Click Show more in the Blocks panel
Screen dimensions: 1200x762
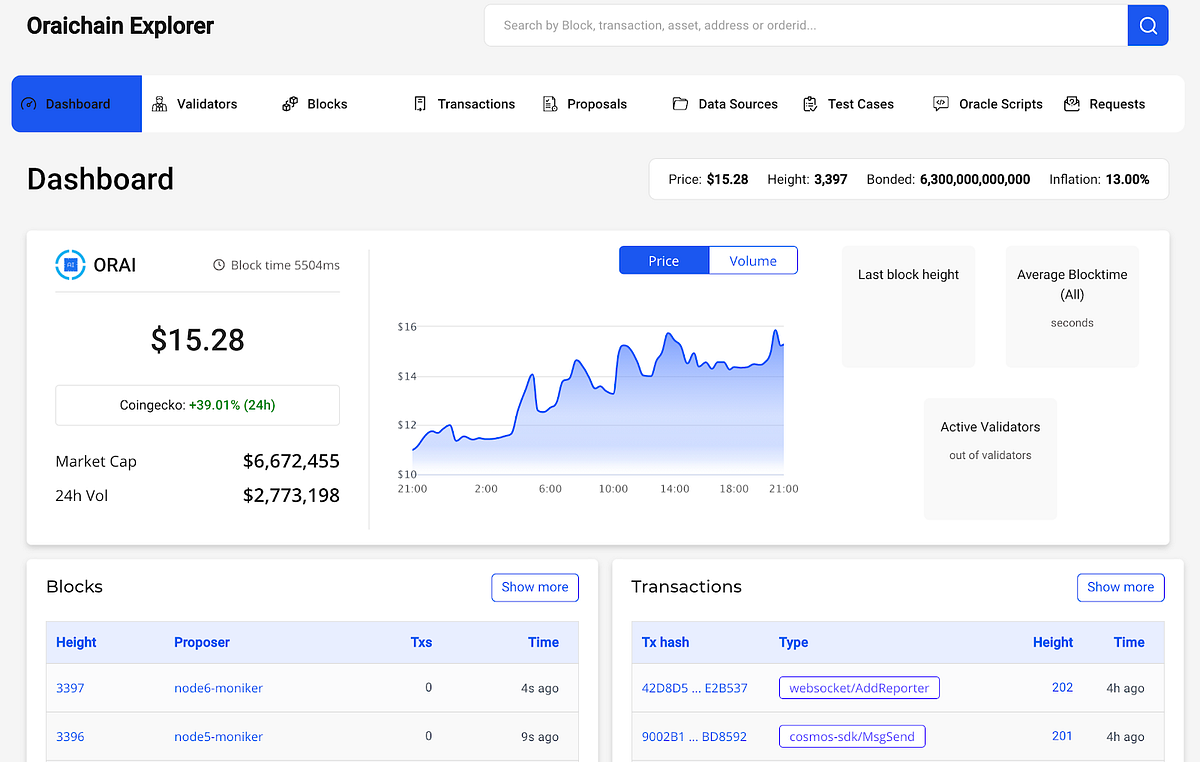[535, 587]
